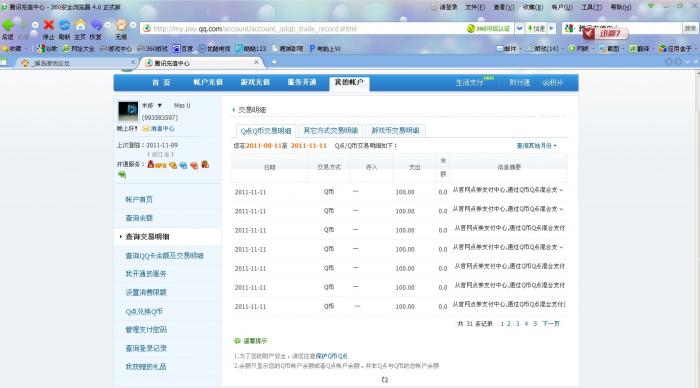700x388 pixels.
Task: Open the bookmark ending in 123
Action: point(250,48)
